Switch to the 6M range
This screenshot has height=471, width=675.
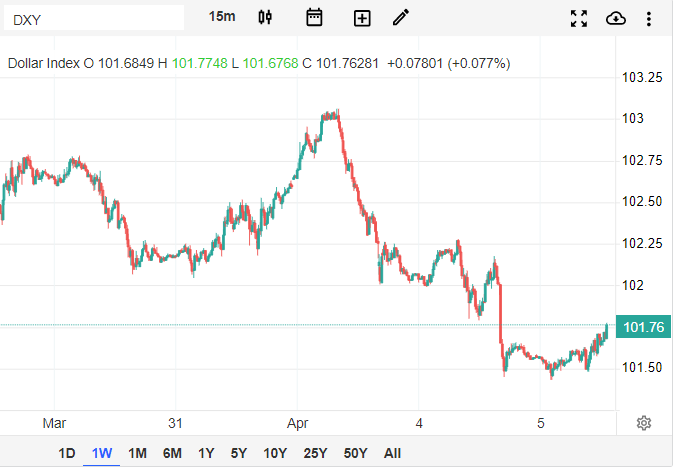pos(172,453)
